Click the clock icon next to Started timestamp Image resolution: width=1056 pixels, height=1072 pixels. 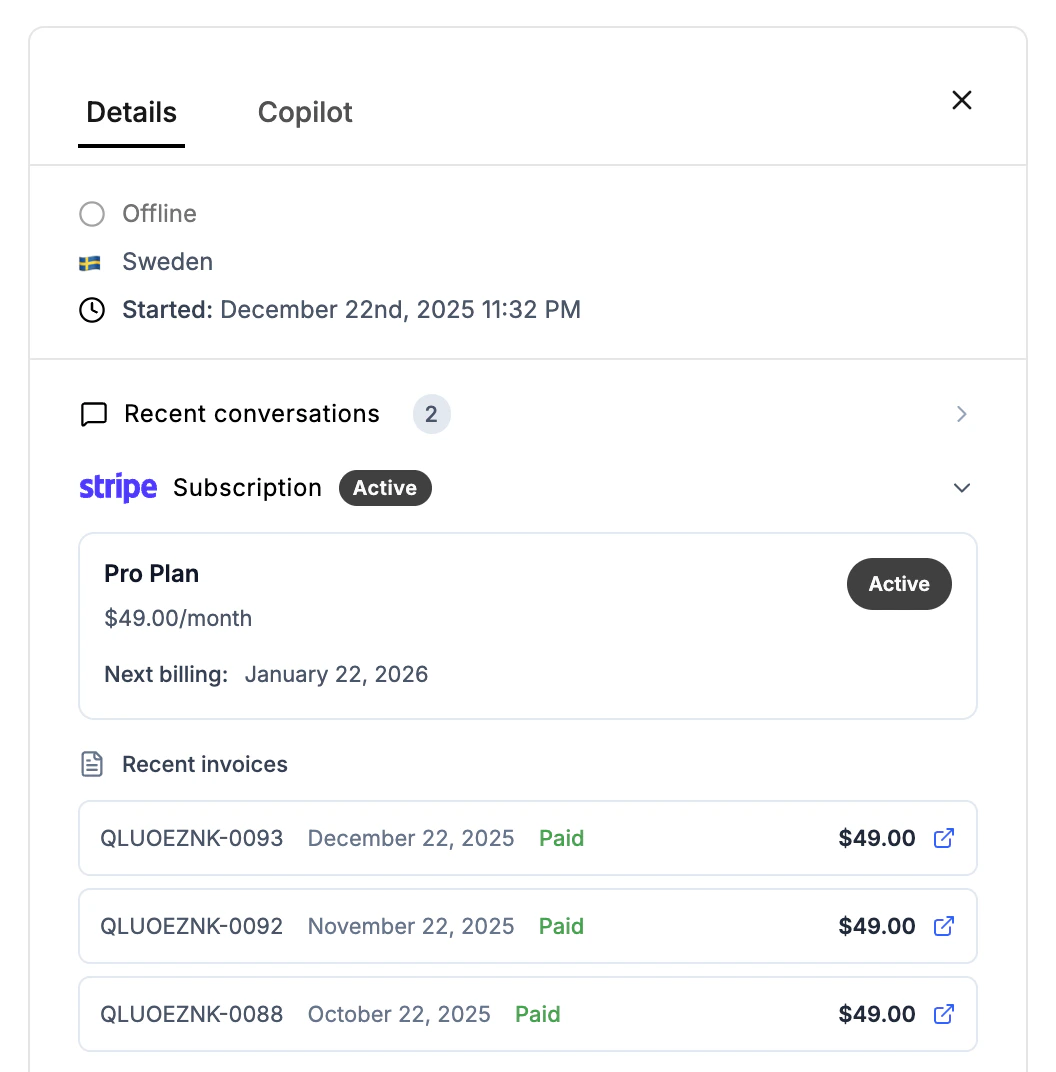[92, 310]
